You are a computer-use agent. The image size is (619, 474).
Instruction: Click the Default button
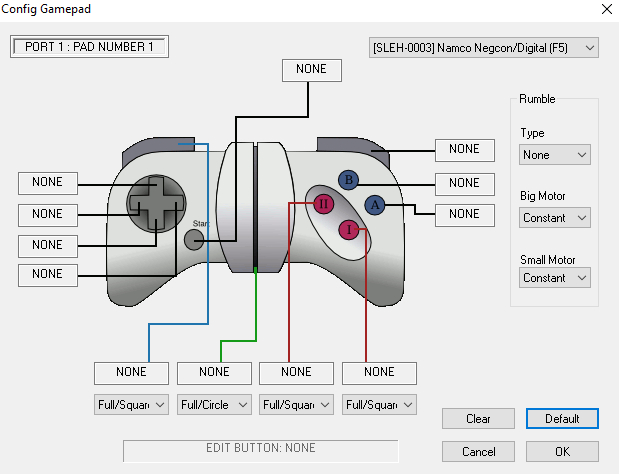[x=562, y=419]
